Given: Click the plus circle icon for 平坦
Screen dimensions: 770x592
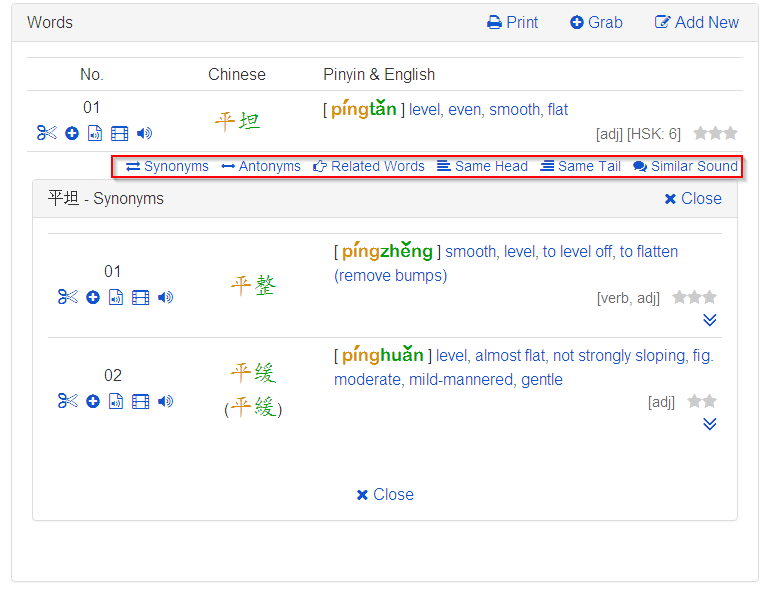Looking at the screenshot, I should tap(72, 133).
